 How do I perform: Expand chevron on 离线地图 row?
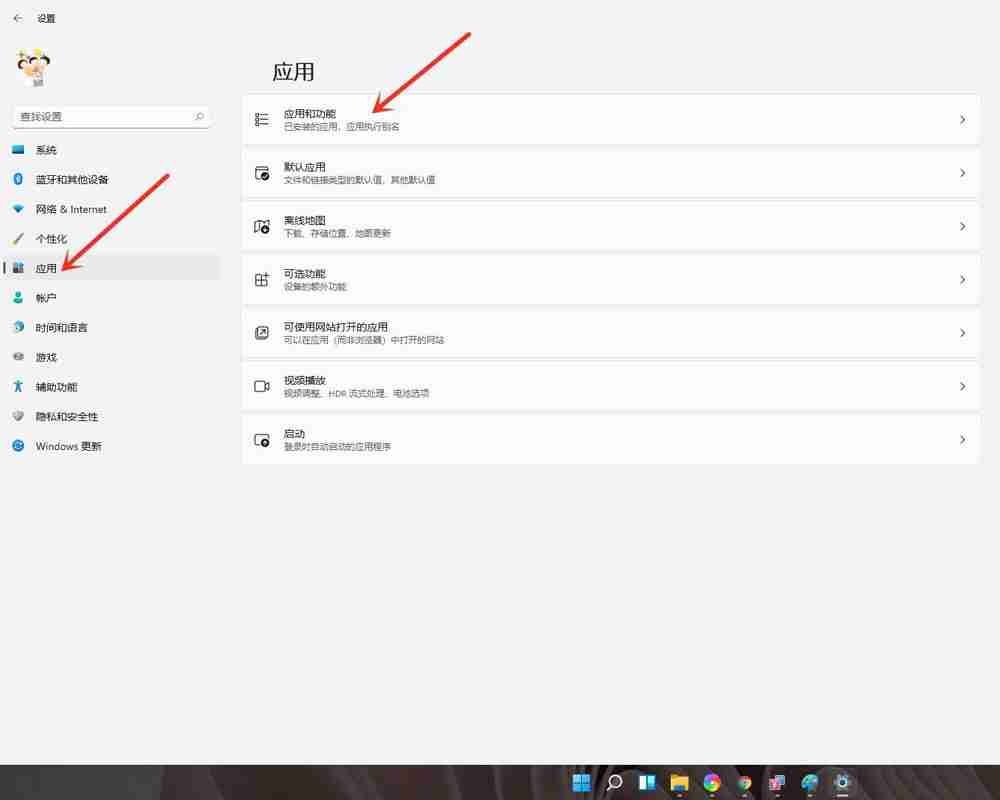pos(962,226)
